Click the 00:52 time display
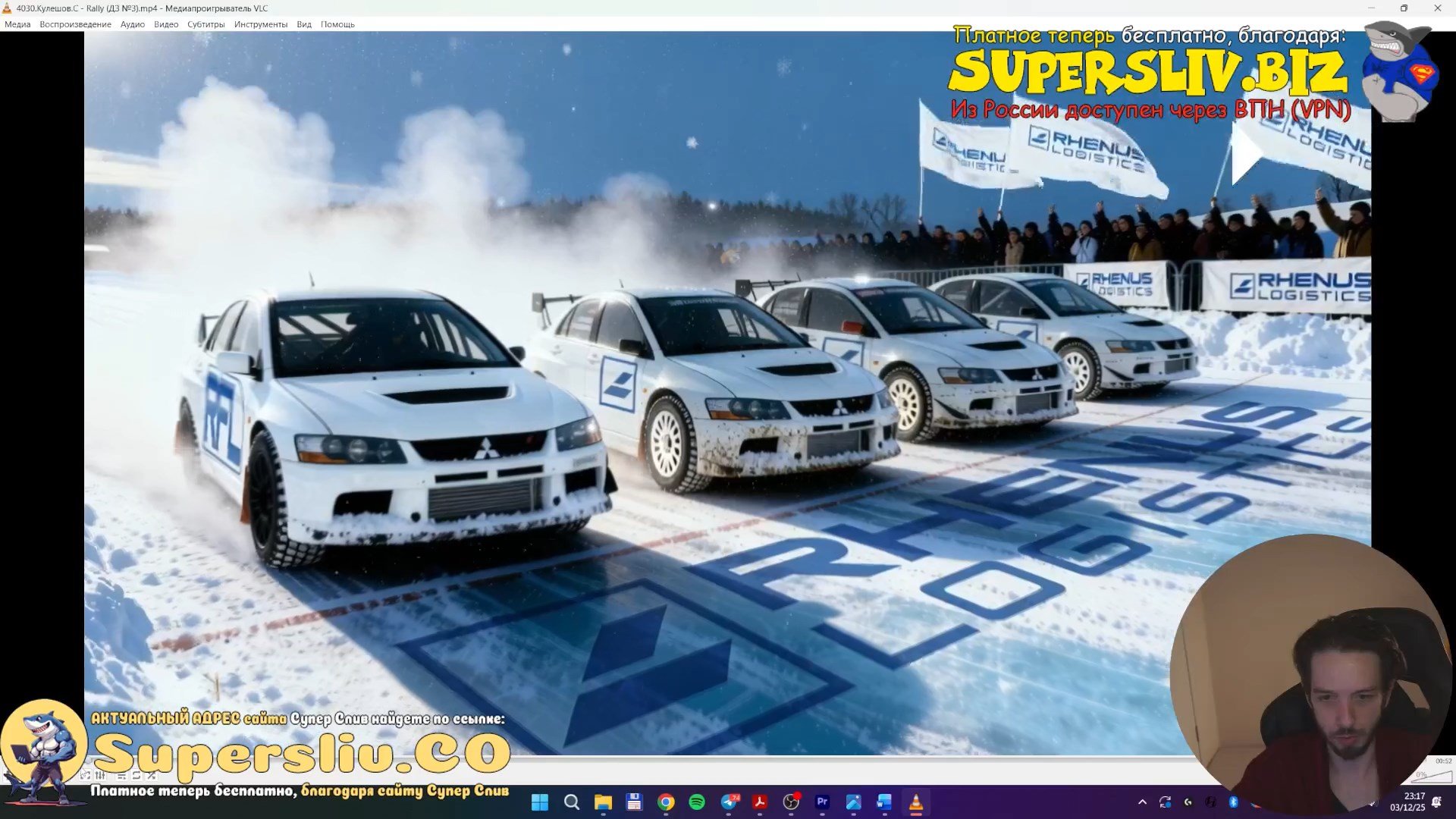The width and height of the screenshot is (1456, 819). pyautogui.click(x=1443, y=761)
